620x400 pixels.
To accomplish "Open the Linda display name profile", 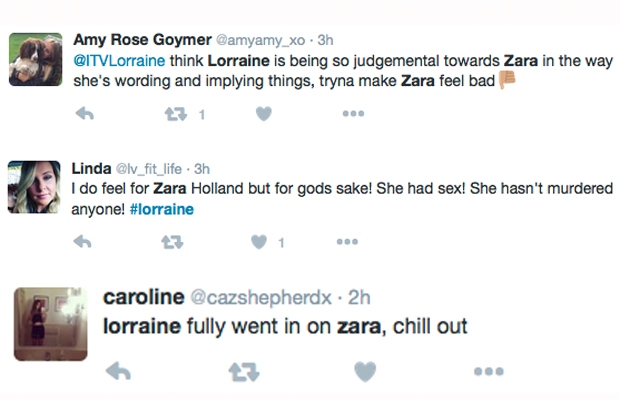I will (91, 169).
